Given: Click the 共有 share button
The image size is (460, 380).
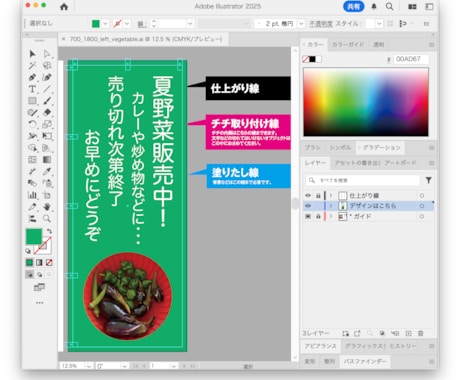Looking at the screenshot, I should point(354,6).
